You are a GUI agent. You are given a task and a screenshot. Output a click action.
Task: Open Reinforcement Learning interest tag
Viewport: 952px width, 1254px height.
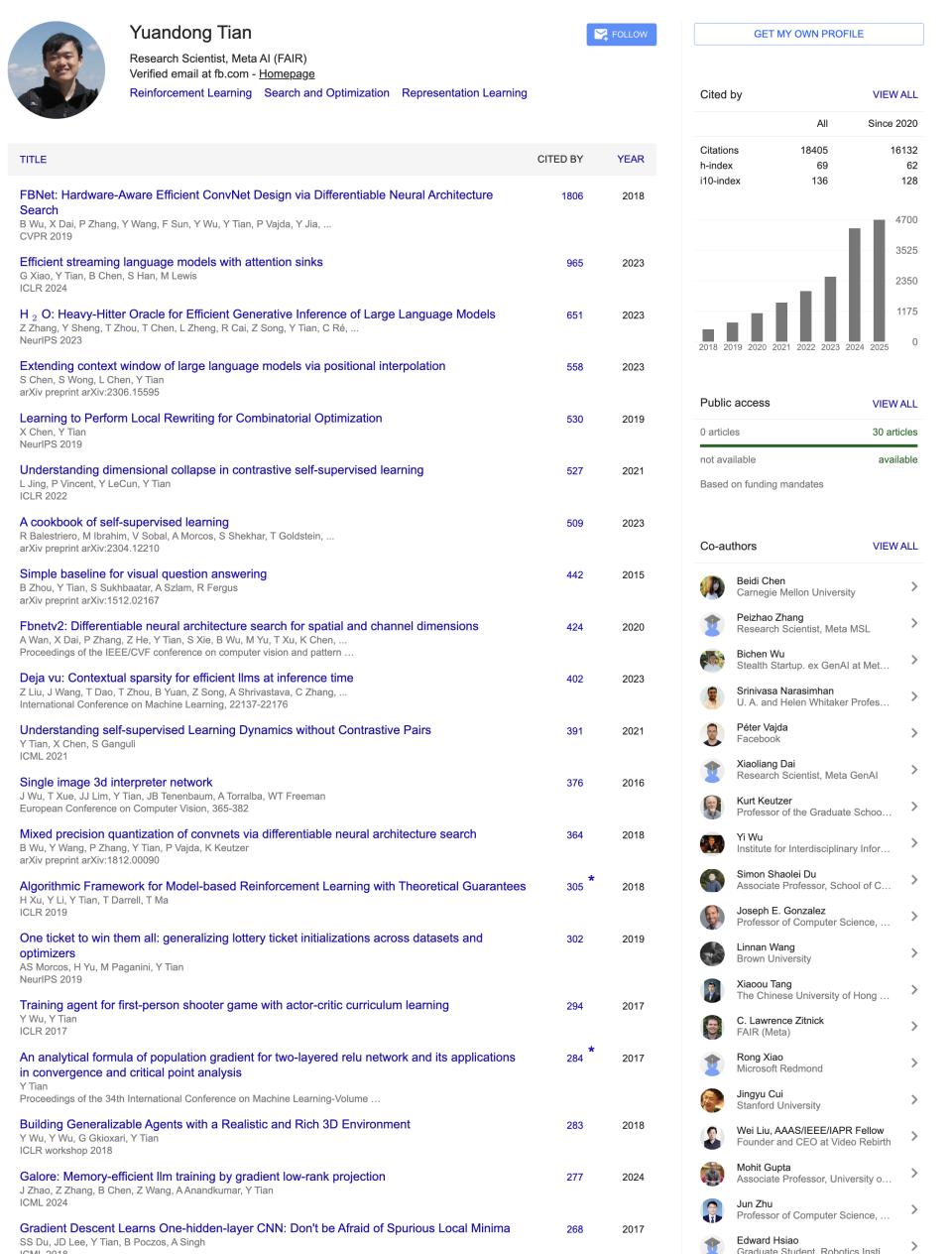[190, 93]
